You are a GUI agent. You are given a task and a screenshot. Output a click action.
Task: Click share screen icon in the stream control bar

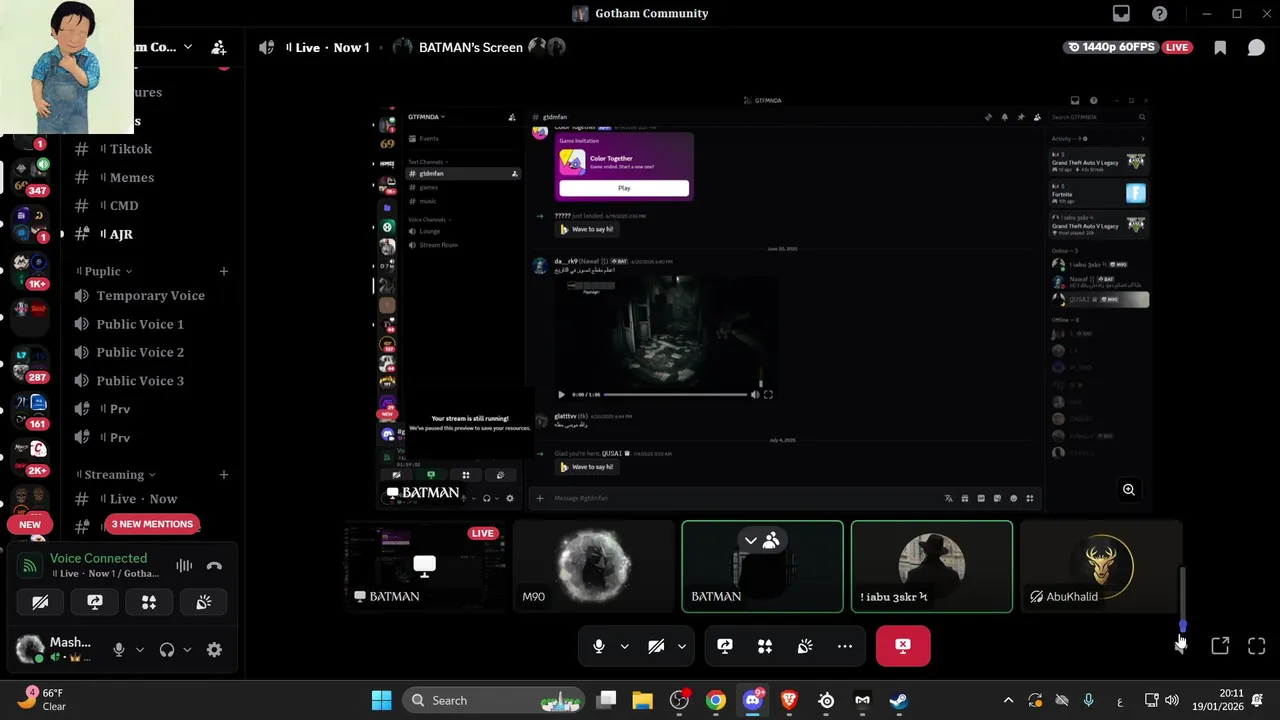[725, 646]
